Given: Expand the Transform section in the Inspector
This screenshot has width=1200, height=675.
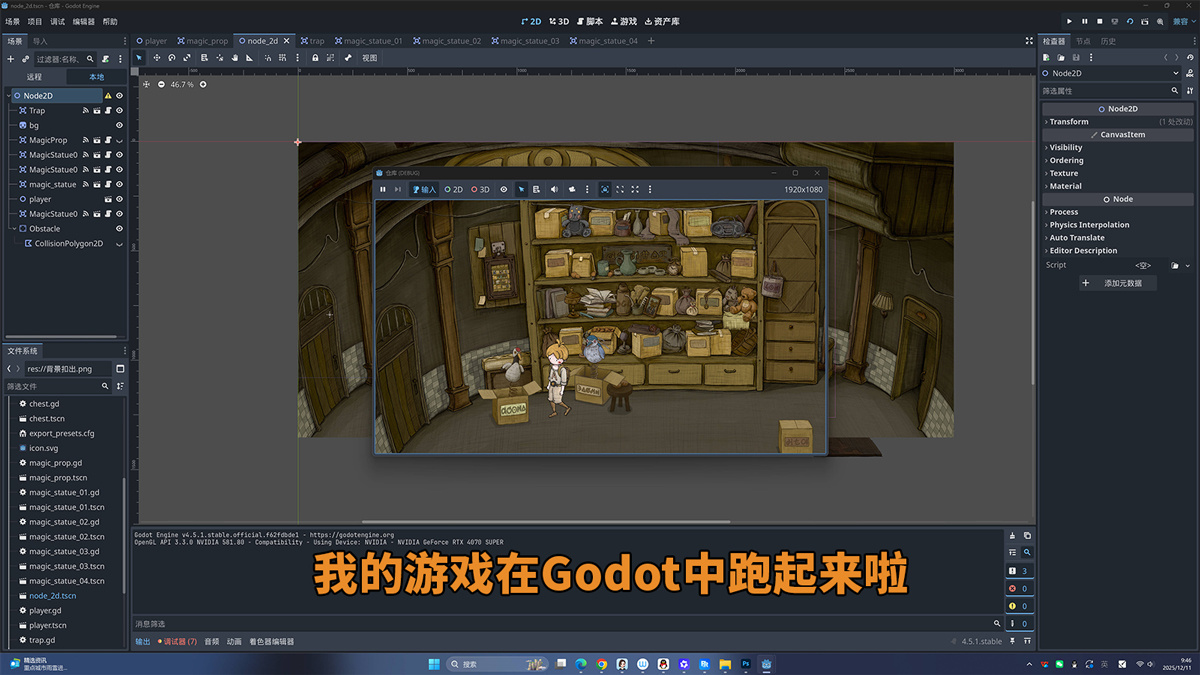Looking at the screenshot, I should [x=1069, y=122].
